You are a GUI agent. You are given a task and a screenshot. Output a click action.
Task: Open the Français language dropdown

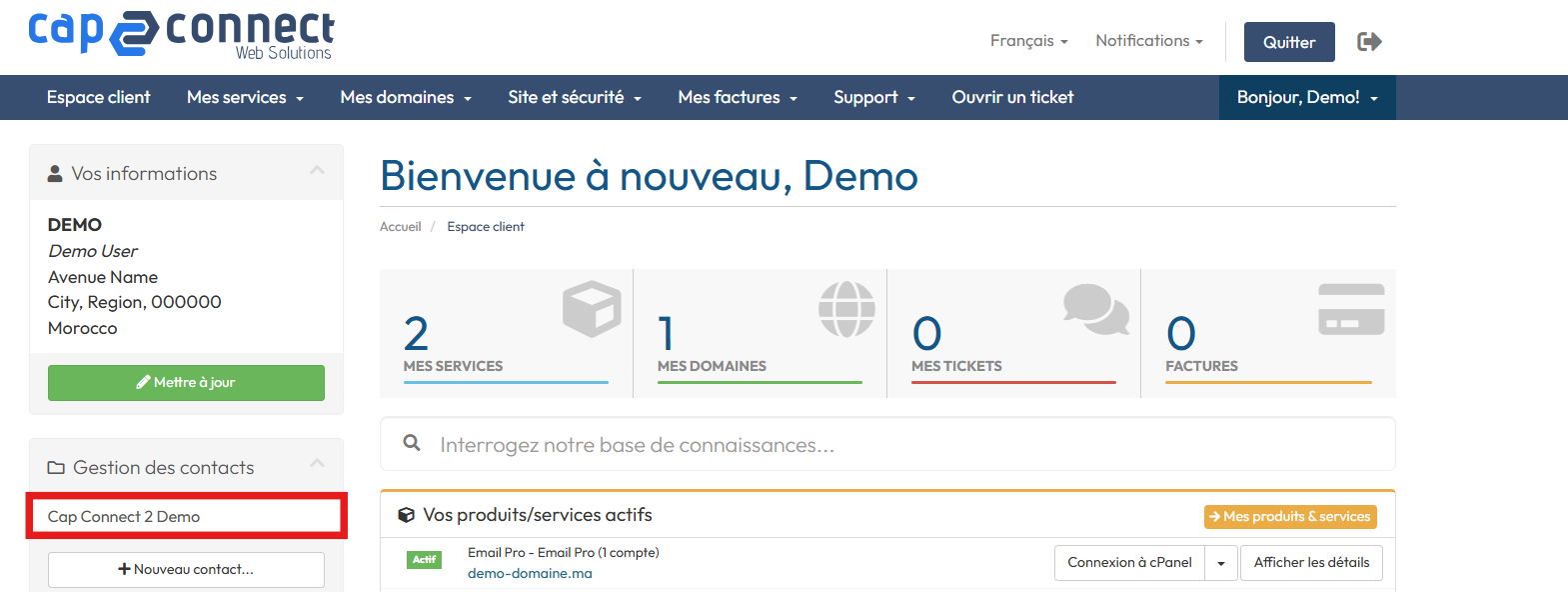[x=1029, y=41]
